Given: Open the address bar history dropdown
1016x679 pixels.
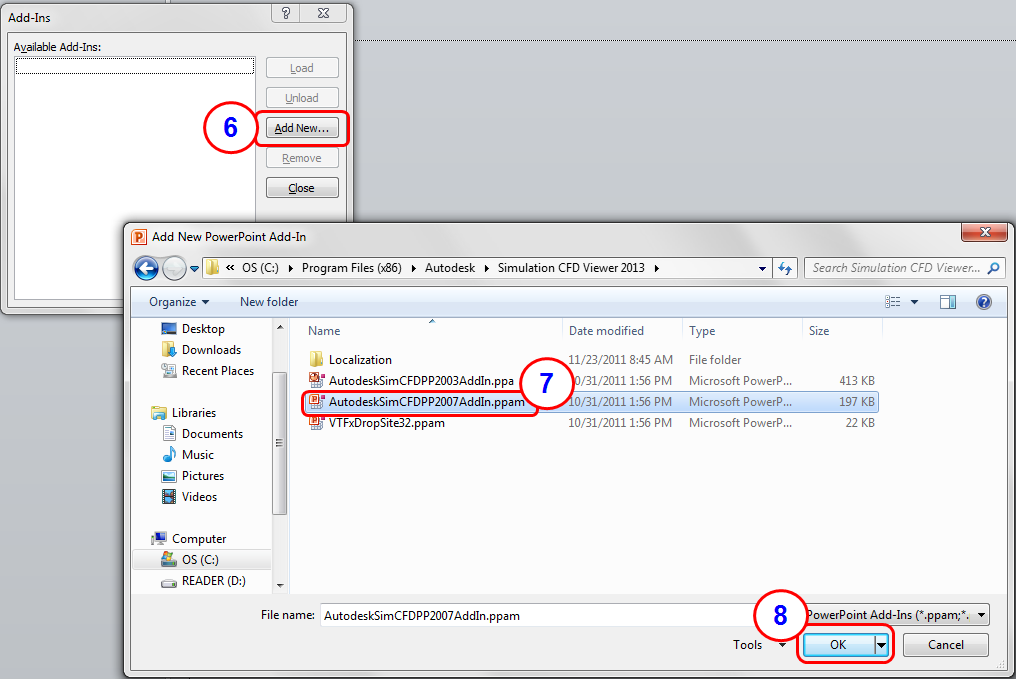Looking at the screenshot, I should (762, 268).
